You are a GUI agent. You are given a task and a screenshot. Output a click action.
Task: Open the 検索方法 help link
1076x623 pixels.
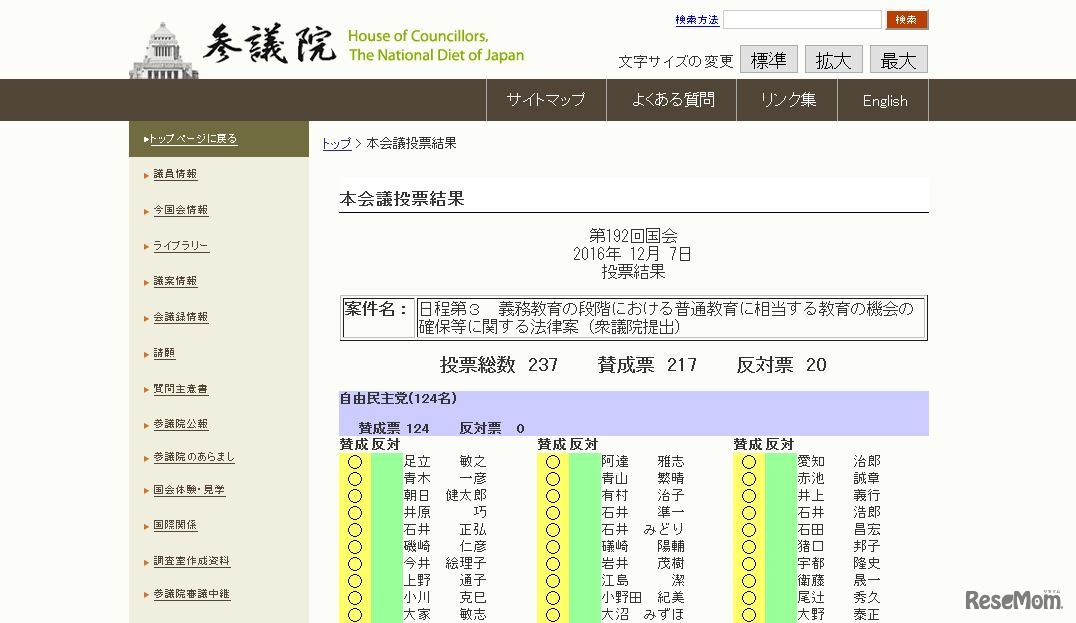point(696,19)
